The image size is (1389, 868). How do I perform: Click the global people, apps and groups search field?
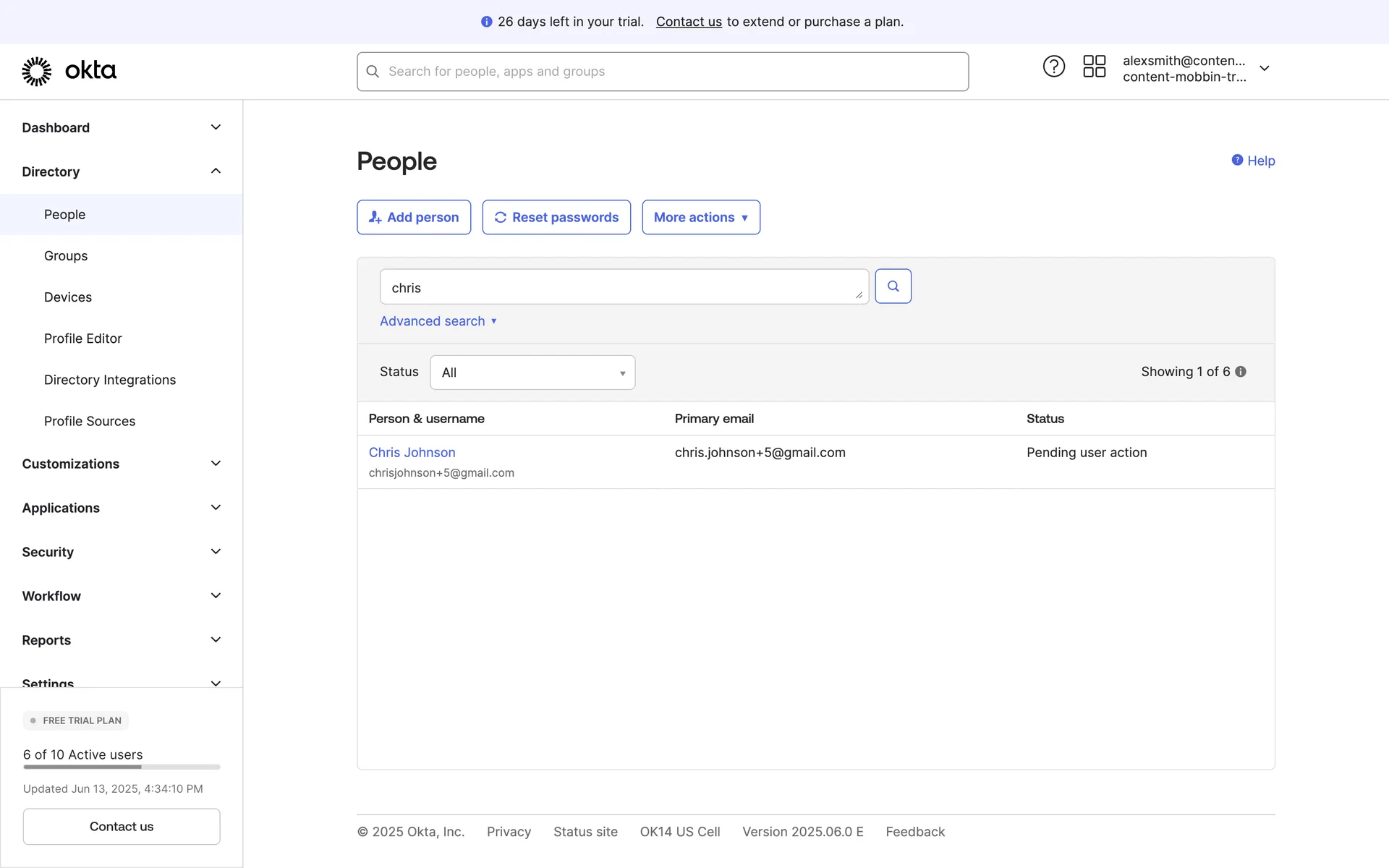pos(662,72)
